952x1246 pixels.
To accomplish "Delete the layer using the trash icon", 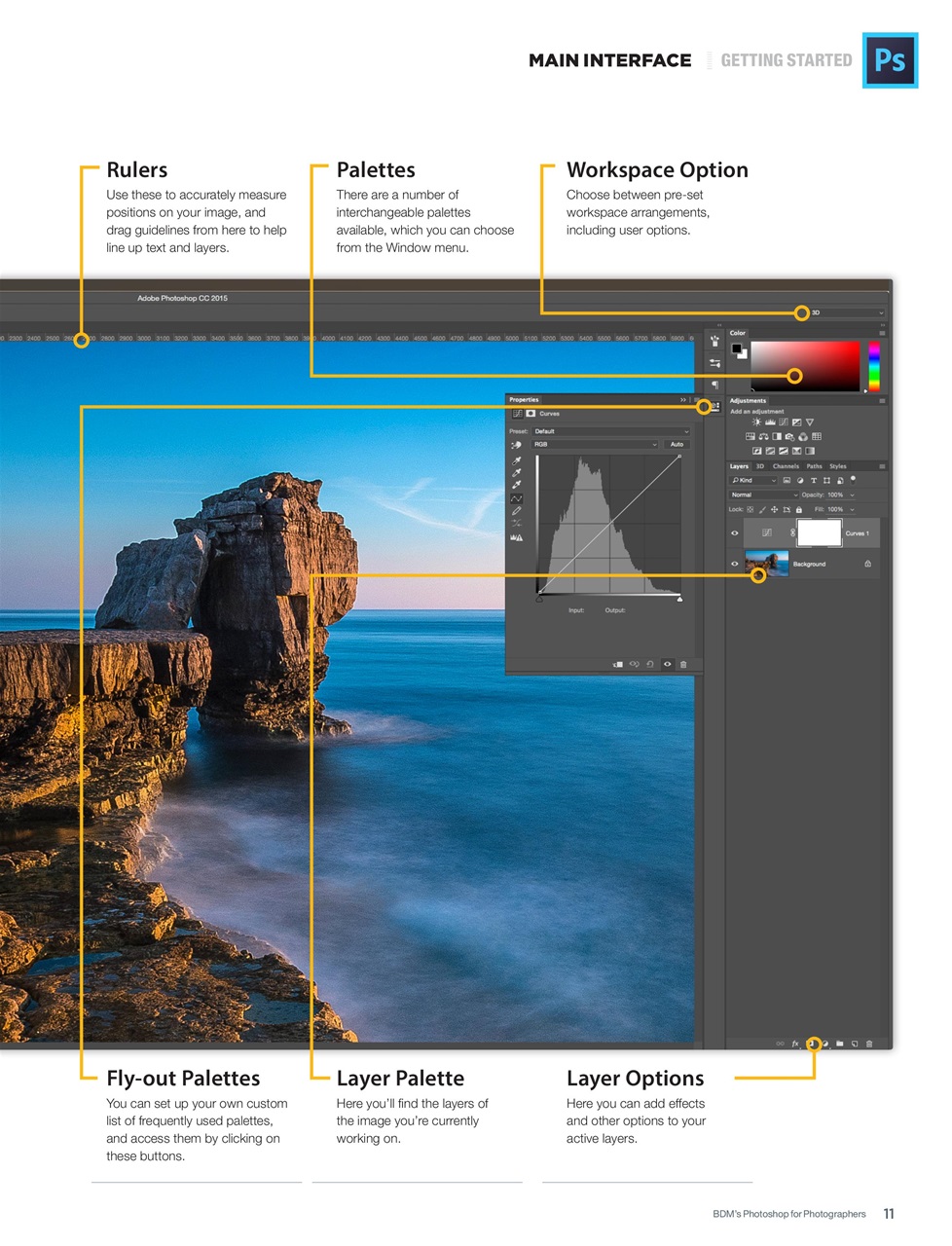I will coord(869,1044).
